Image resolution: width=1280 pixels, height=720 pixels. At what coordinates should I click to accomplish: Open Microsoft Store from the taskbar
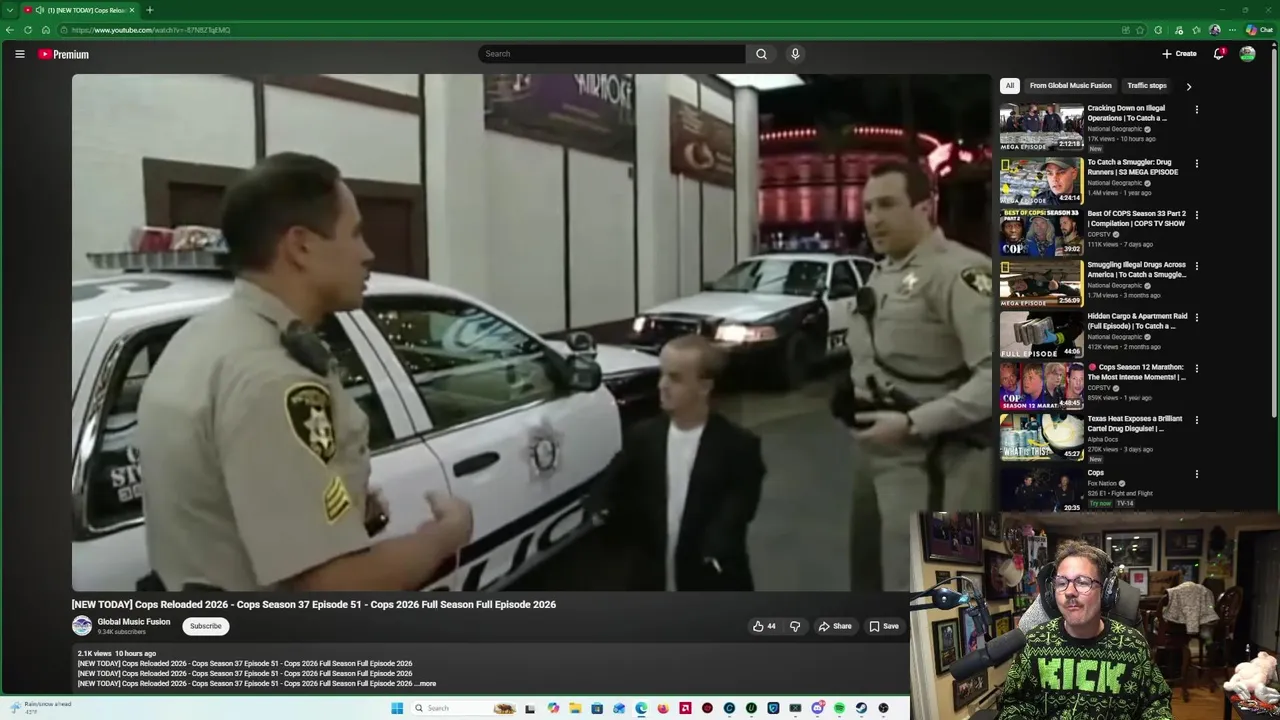[x=597, y=708]
